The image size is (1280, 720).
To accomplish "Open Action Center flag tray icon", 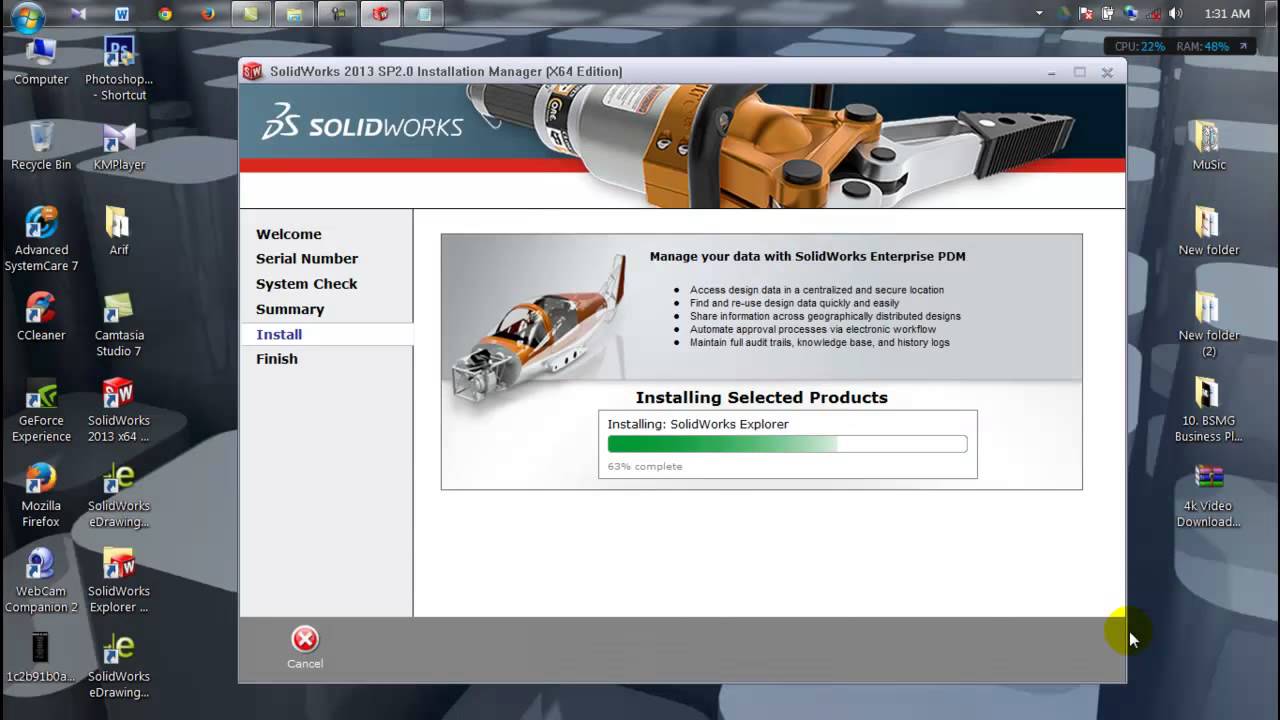I will click(1086, 13).
